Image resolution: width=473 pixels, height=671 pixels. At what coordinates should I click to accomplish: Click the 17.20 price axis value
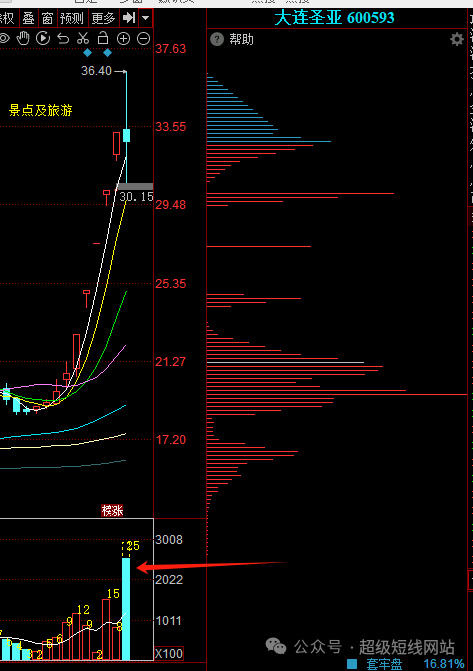(171, 439)
